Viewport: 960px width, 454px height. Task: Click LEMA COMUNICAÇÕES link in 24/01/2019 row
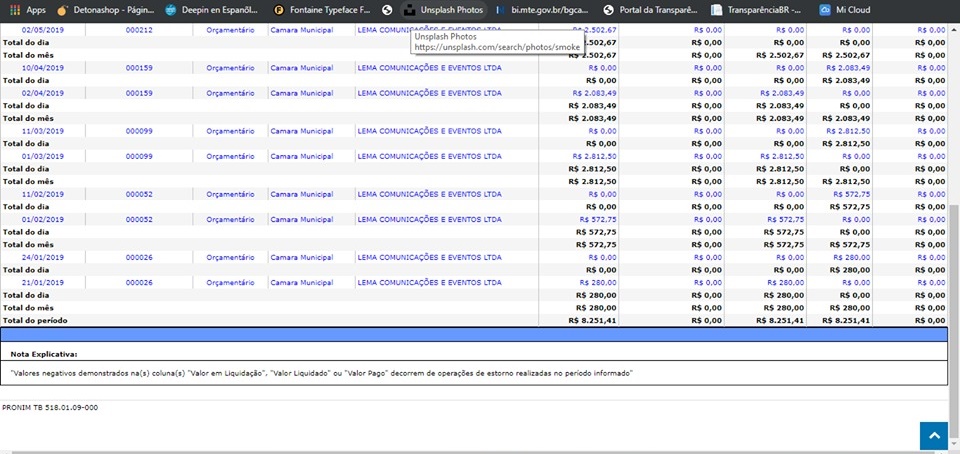tap(429, 257)
